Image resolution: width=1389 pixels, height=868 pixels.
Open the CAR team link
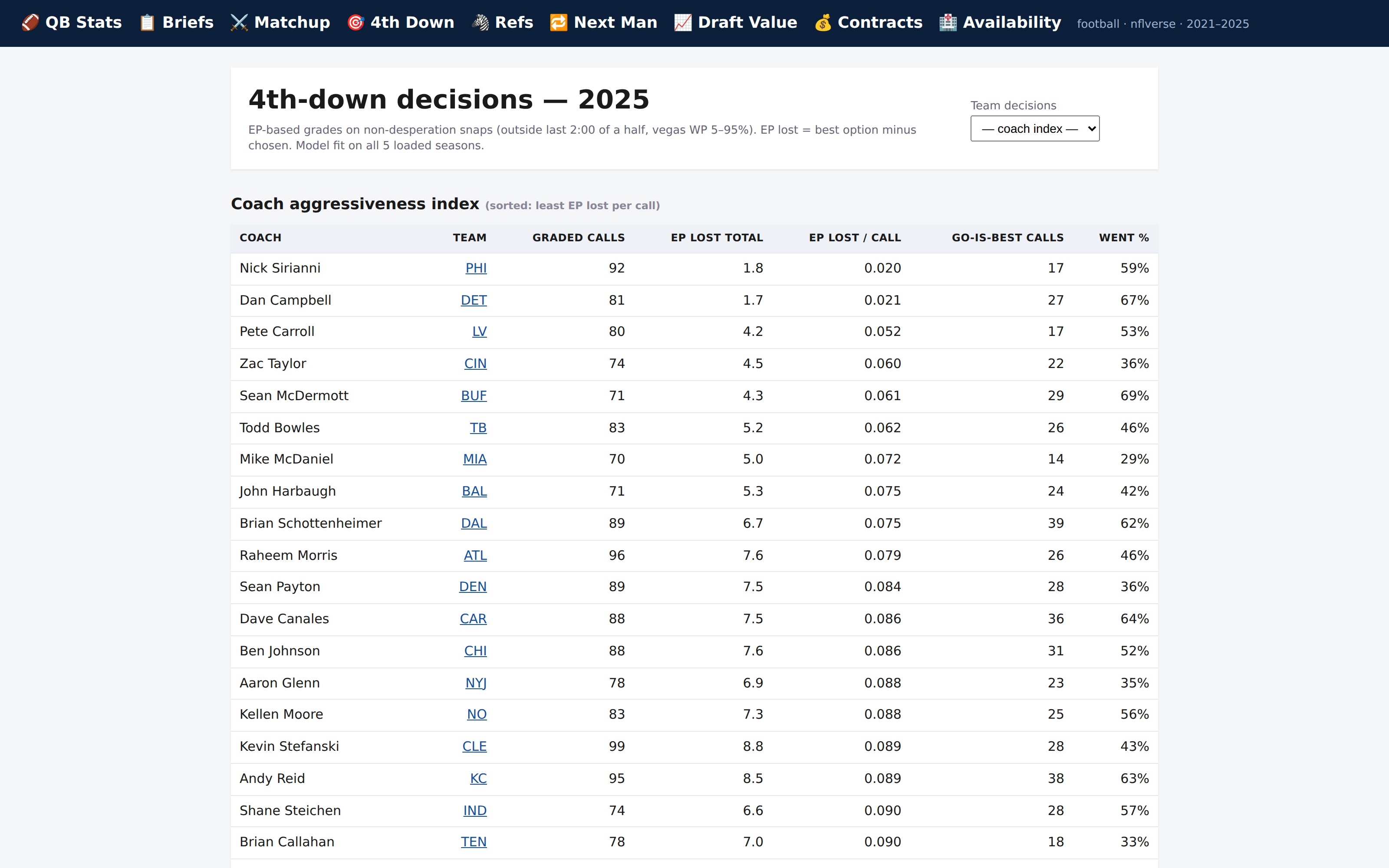point(473,619)
